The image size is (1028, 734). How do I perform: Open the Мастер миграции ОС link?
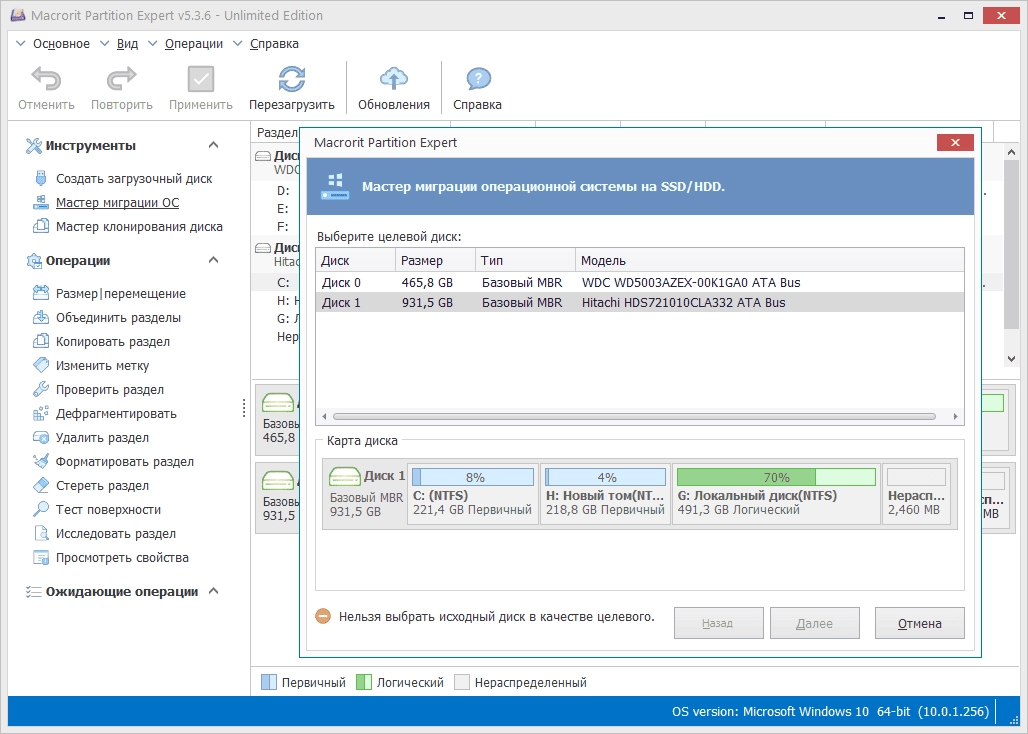coord(117,203)
